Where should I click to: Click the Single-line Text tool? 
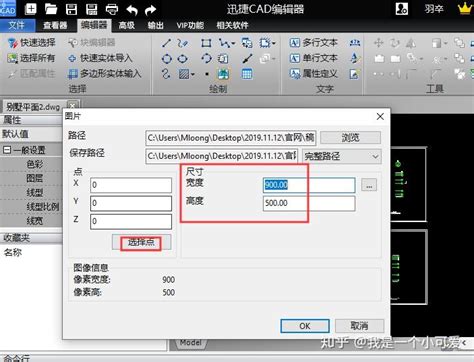pos(313,58)
